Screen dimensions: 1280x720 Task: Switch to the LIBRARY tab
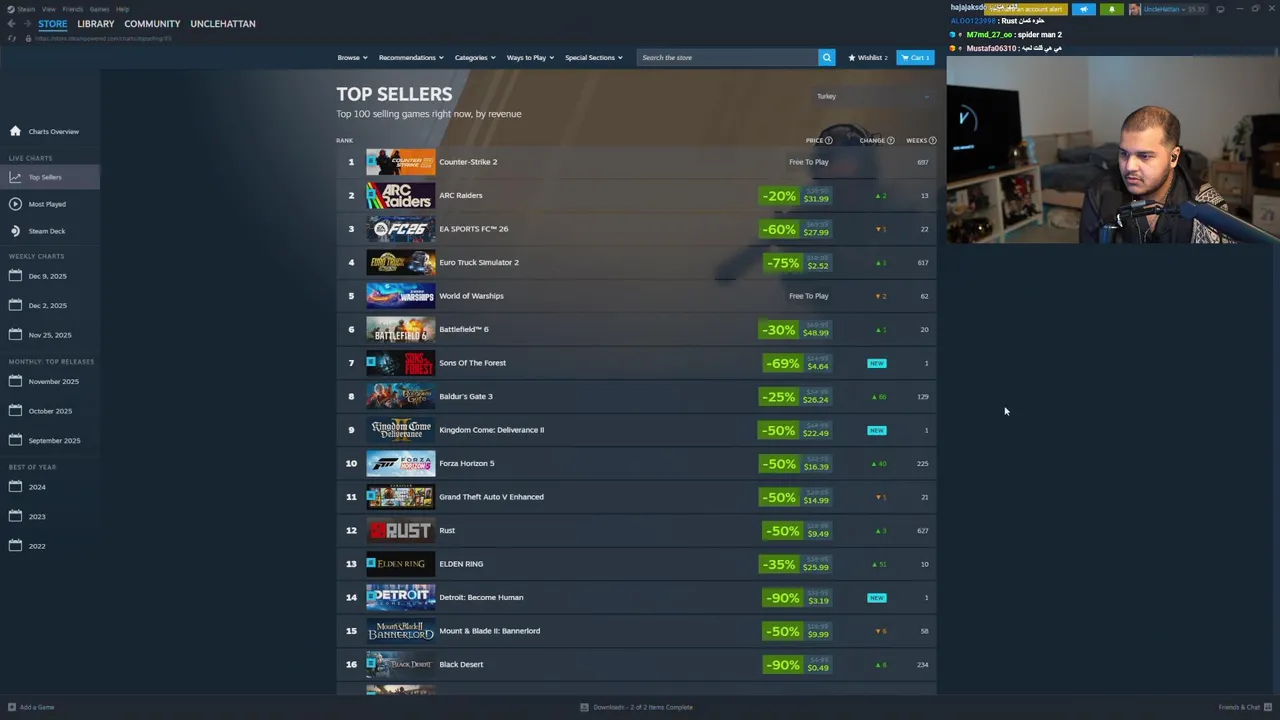[96, 23]
